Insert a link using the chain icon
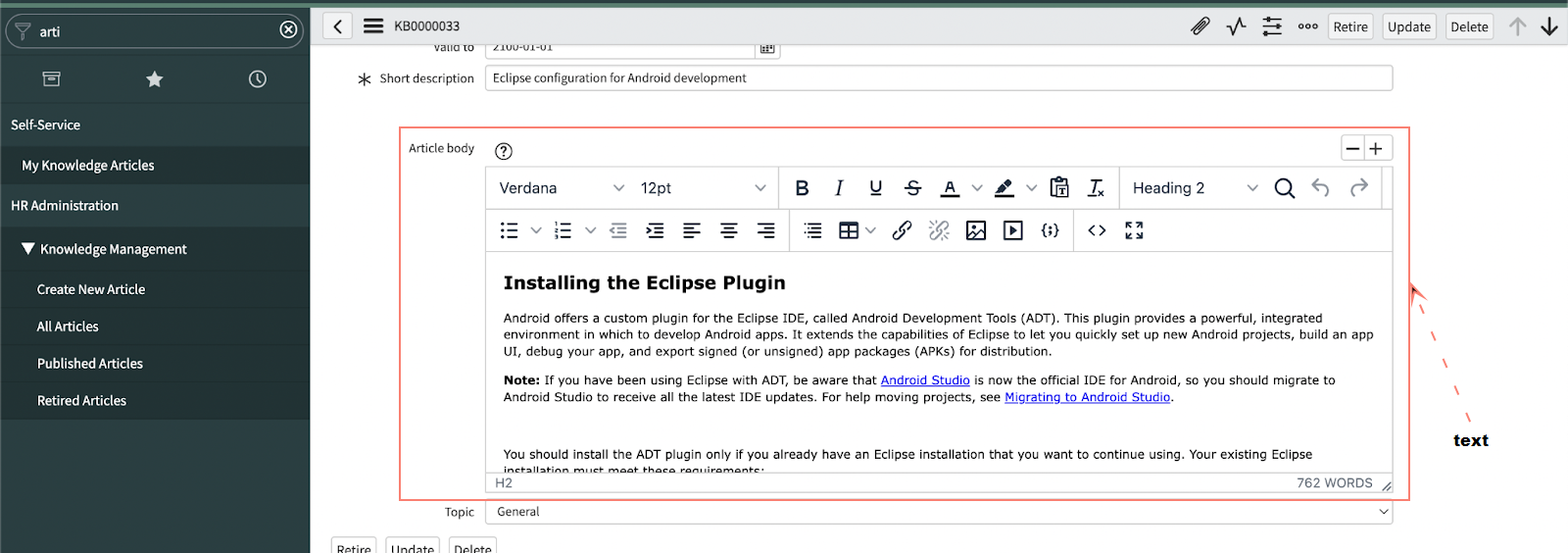 click(x=902, y=230)
